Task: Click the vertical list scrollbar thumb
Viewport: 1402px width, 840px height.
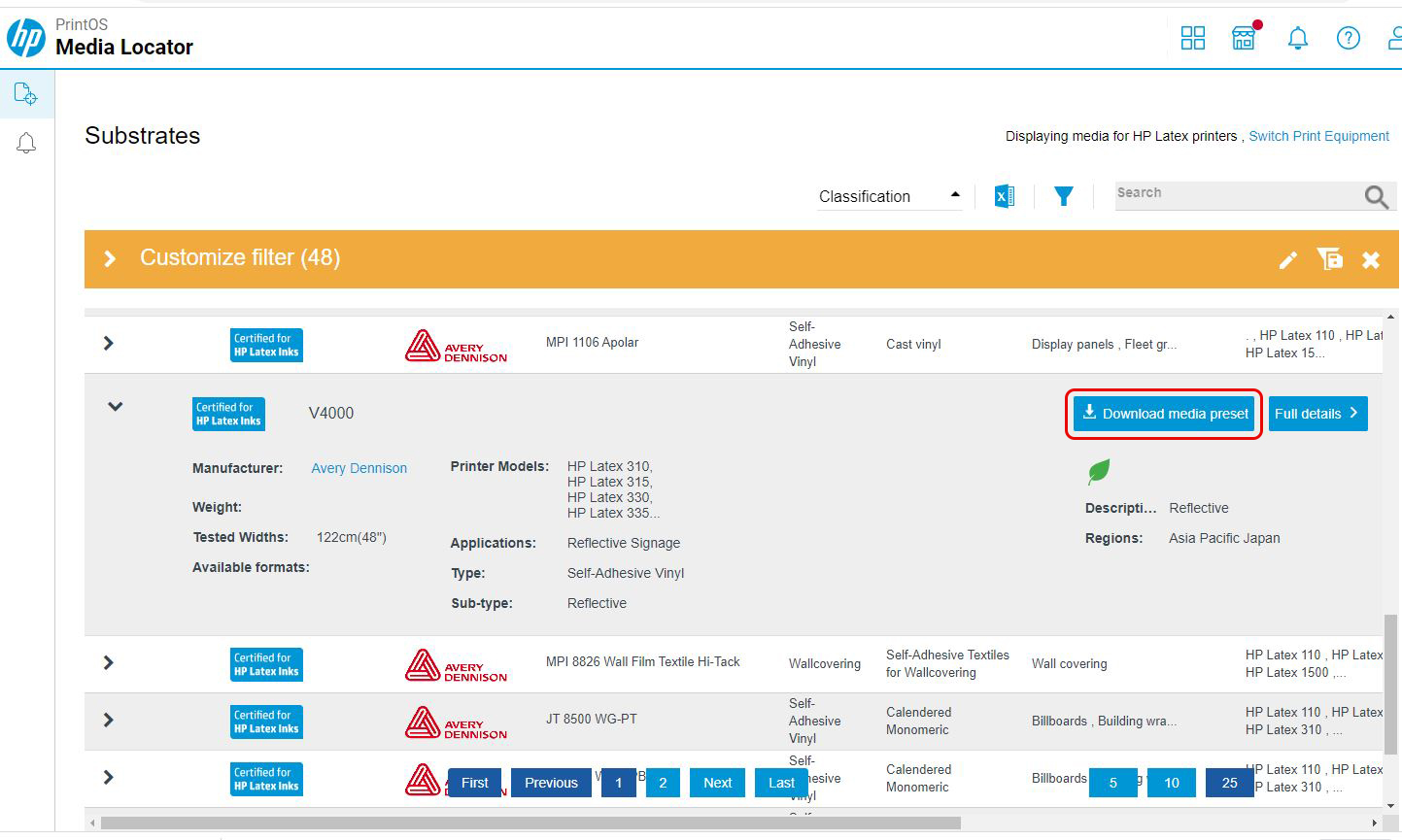Action: pyautogui.click(x=1390, y=684)
